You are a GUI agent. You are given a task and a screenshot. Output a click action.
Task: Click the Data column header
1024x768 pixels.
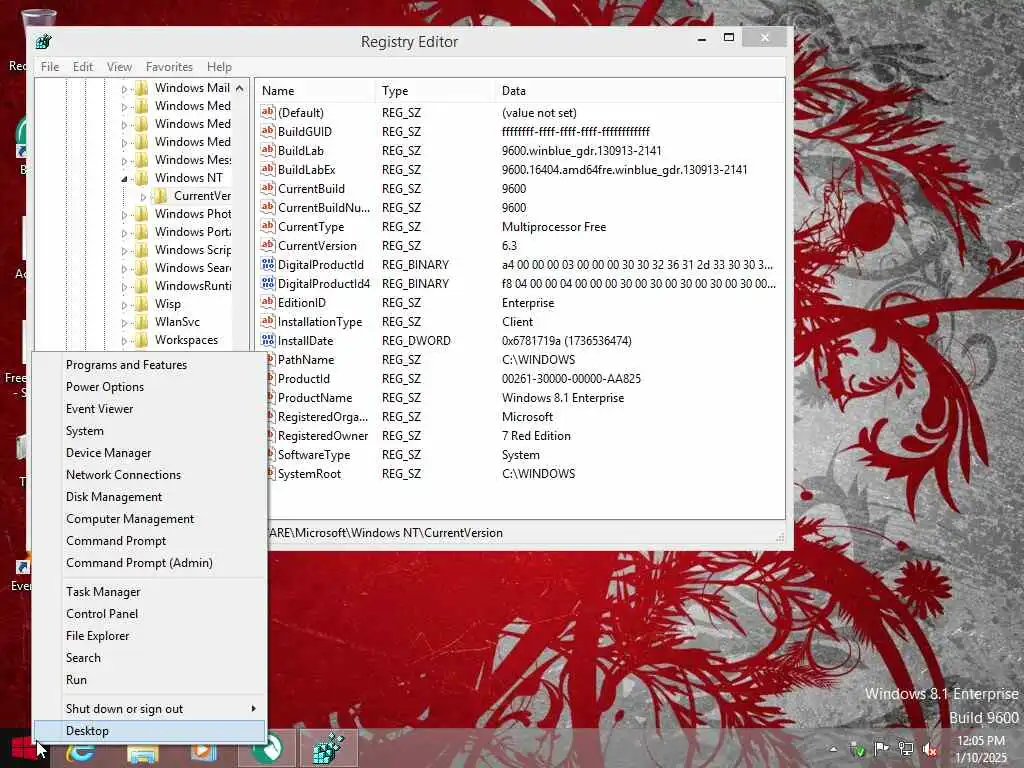pos(639,91)
